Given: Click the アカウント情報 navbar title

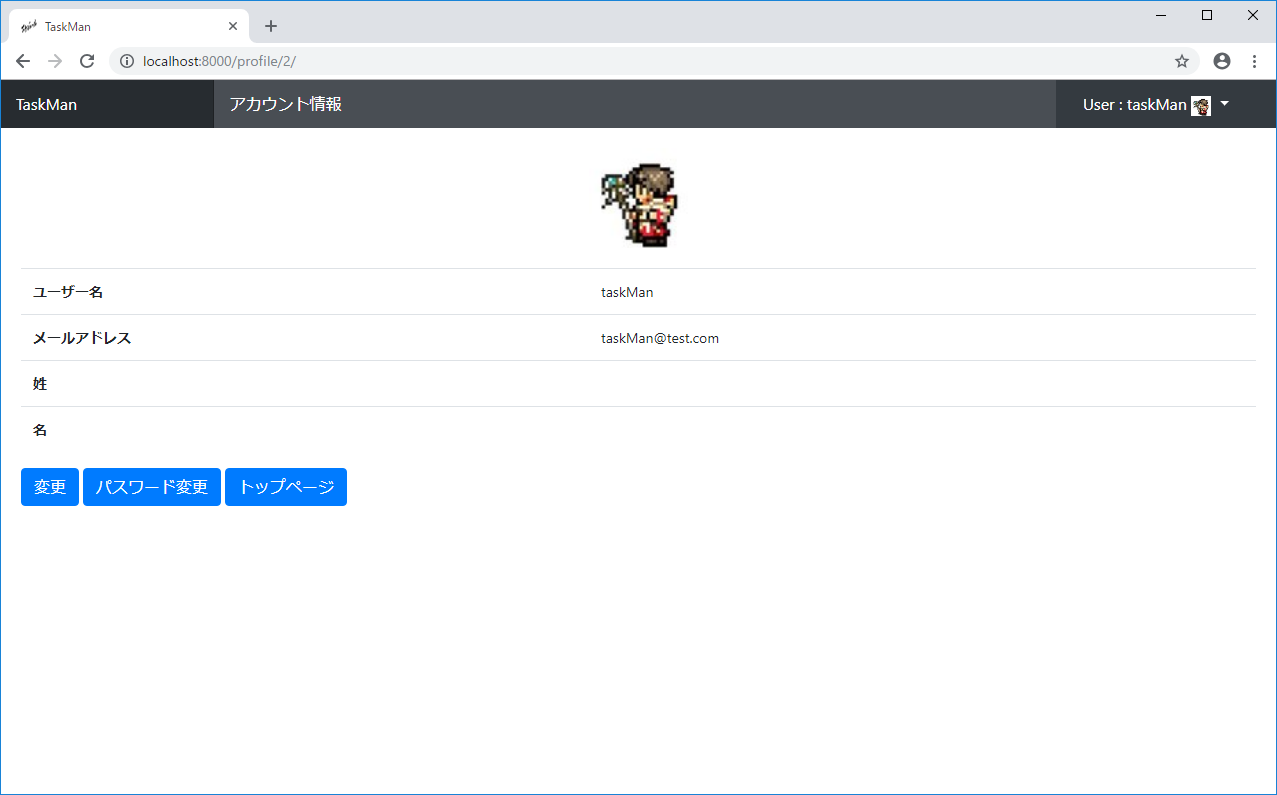Looking at the screenshot, I should [x=286, y=104].
